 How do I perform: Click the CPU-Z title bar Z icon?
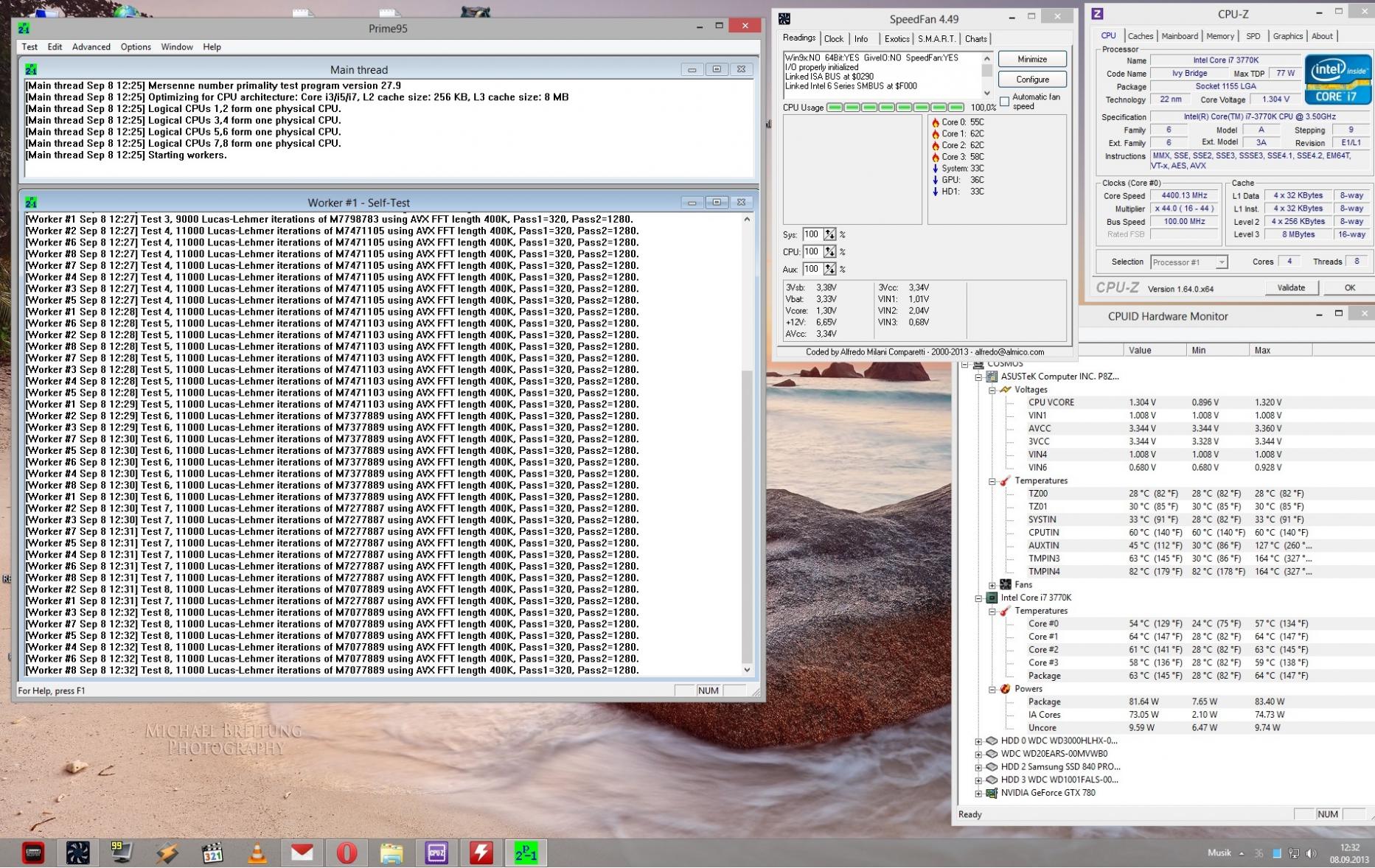[1097, 13]
